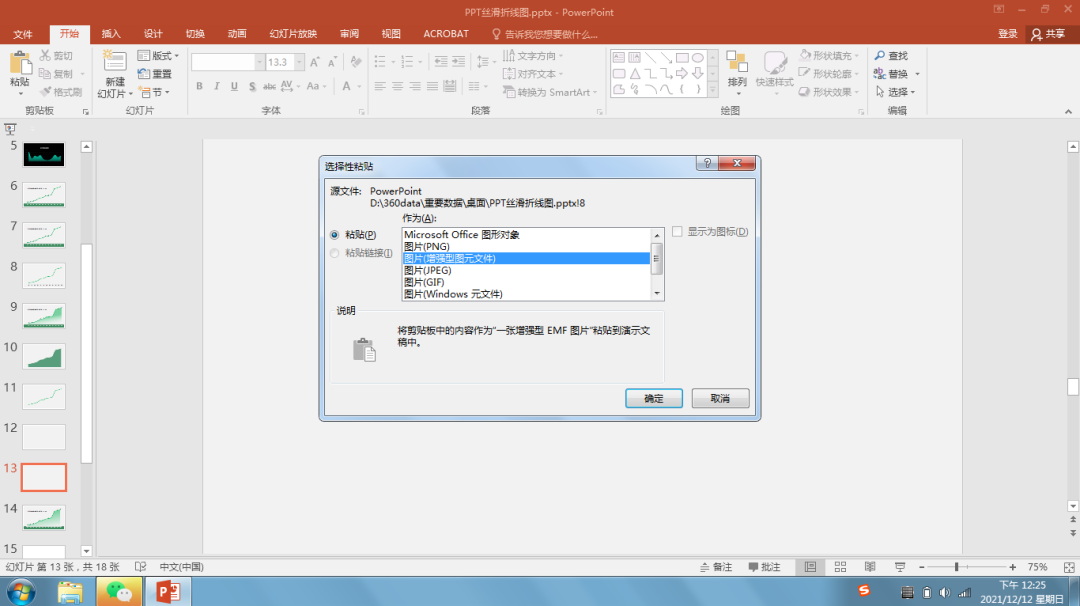
Task: Toggle text shadow S icon
Action: point(252,86)
